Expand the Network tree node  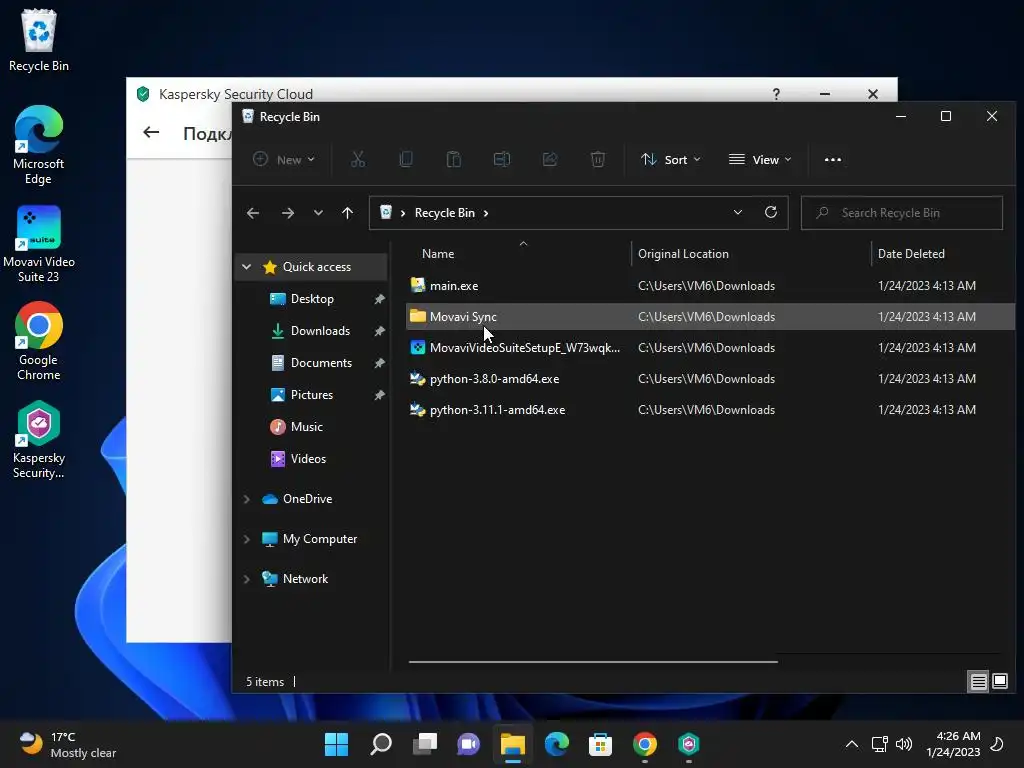[x=246, y=579]
